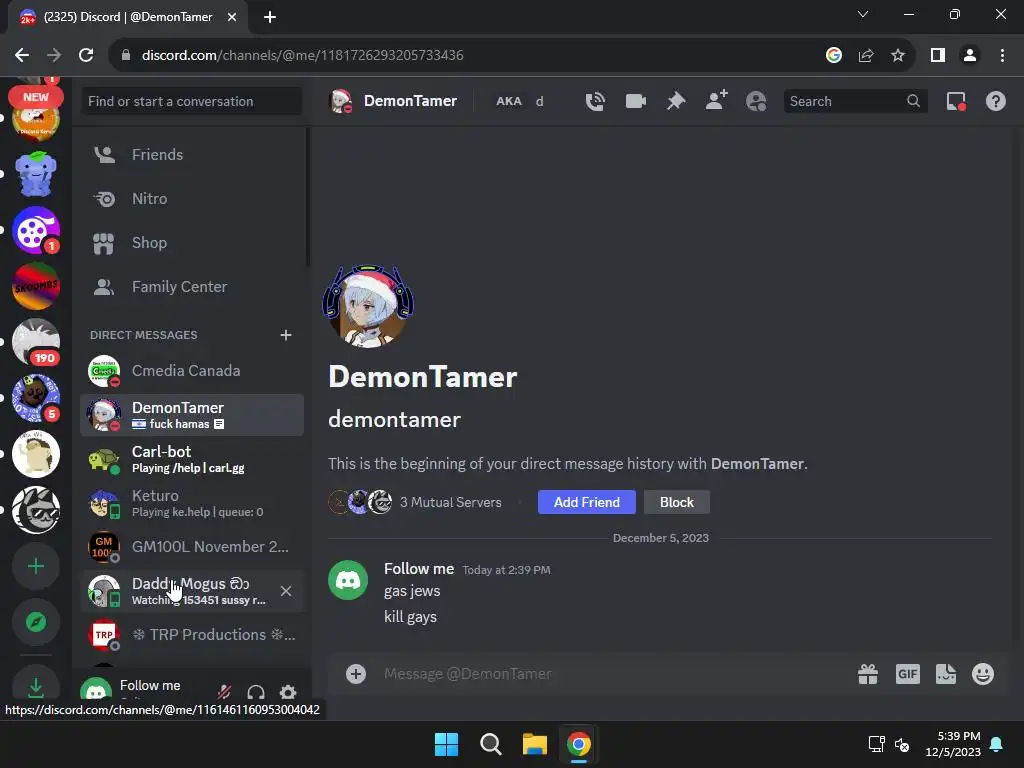The image size is (1024, 768).
Task: Open Chrome tab search chevron
Action: click(863, 14)
